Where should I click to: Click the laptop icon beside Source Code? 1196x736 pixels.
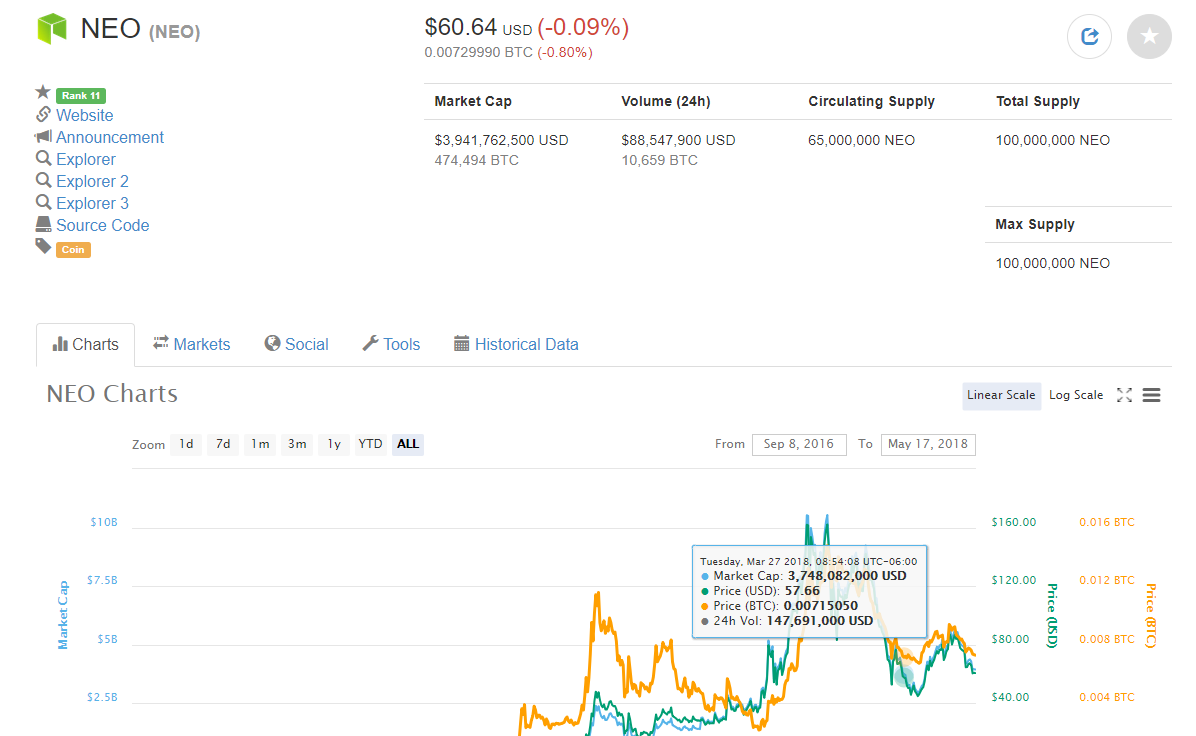tap(43, 224)
